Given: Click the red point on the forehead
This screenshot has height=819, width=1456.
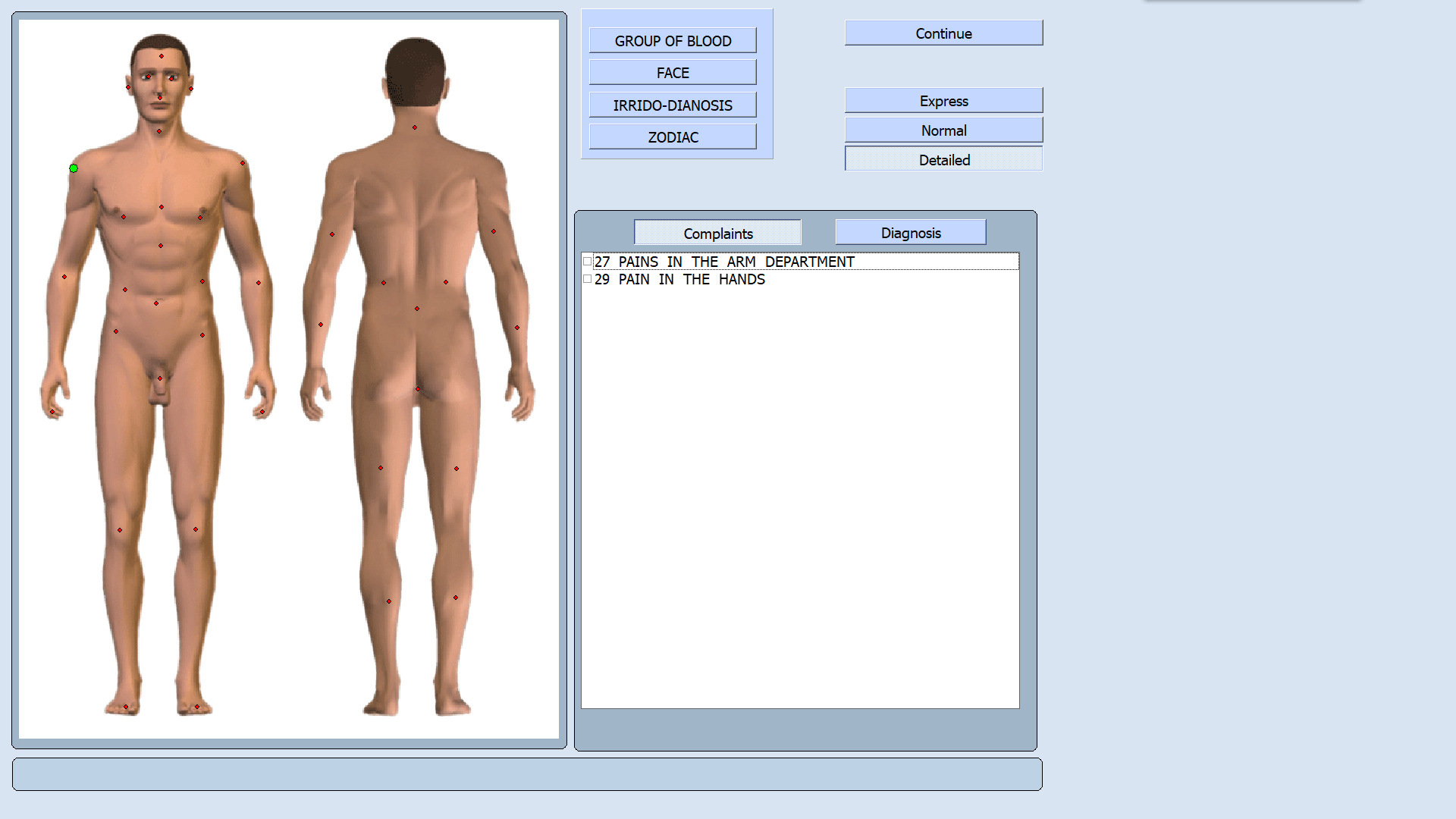Looking at the screenshot, I should (161, 56).
